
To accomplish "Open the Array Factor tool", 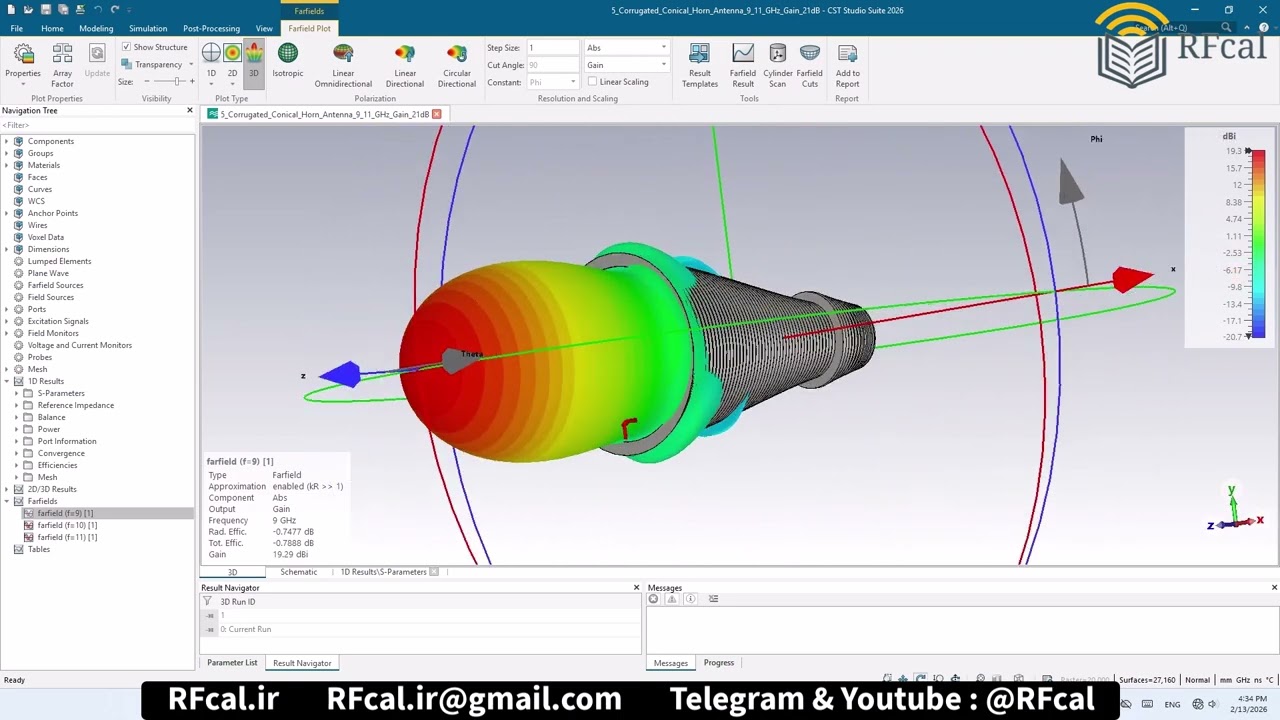I will click(x=62, y=65).
